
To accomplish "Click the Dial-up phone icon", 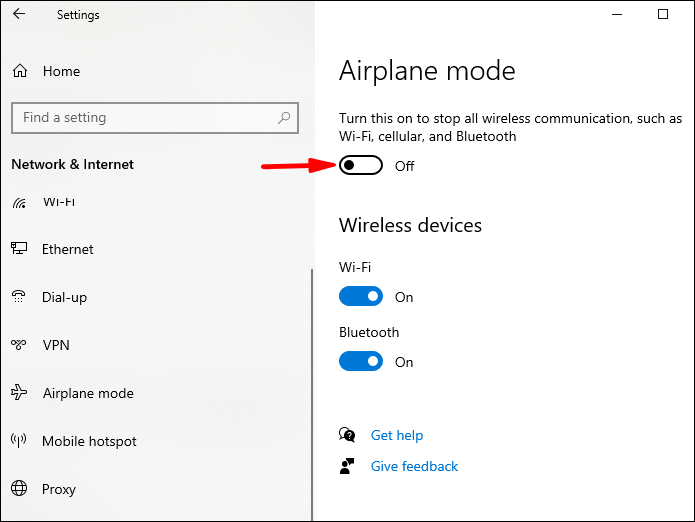I will (x=19, y=297).
